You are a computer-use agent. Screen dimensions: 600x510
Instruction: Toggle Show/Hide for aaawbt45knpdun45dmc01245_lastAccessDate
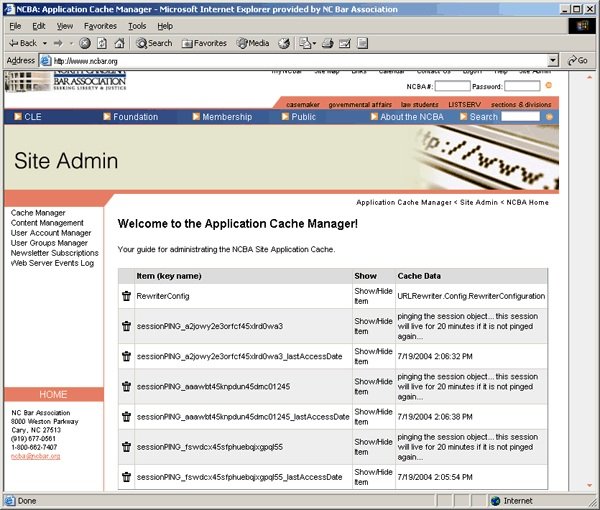(x=373, y=417)
